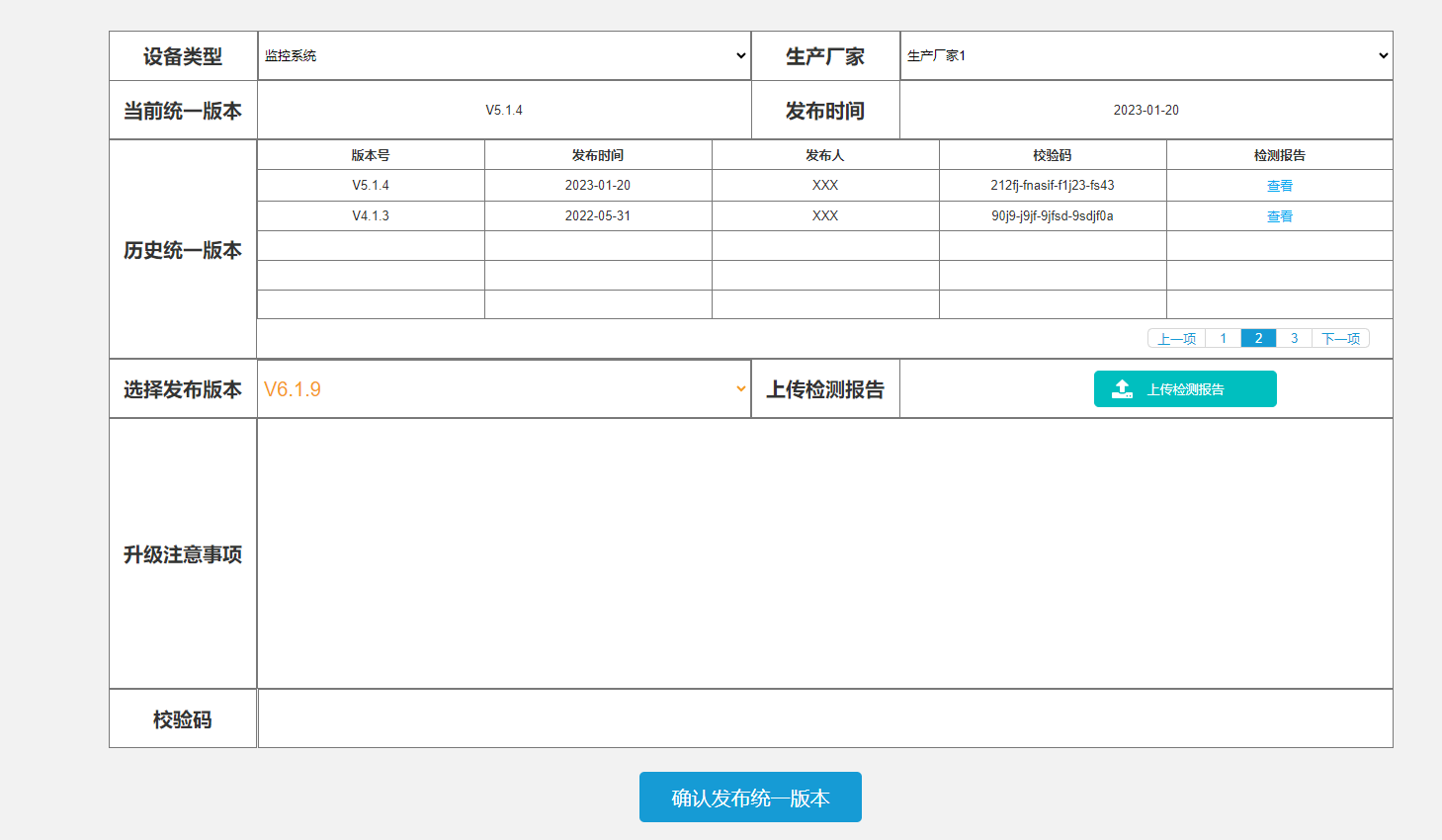Click the 当前统一版本 label
Image resolution: width=1442 pixels, height=840 pixels.
click(183, 111)
